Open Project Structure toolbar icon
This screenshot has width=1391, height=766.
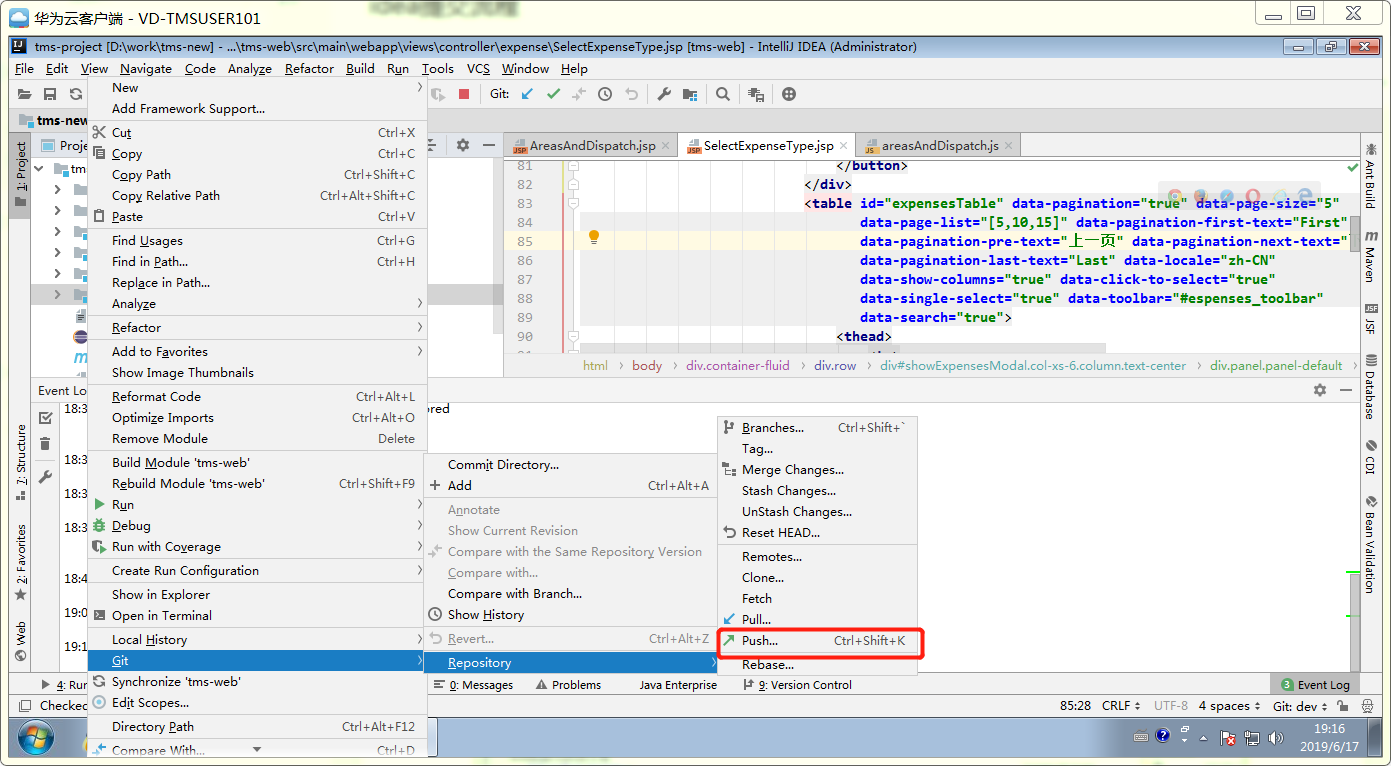coord(690,94)
